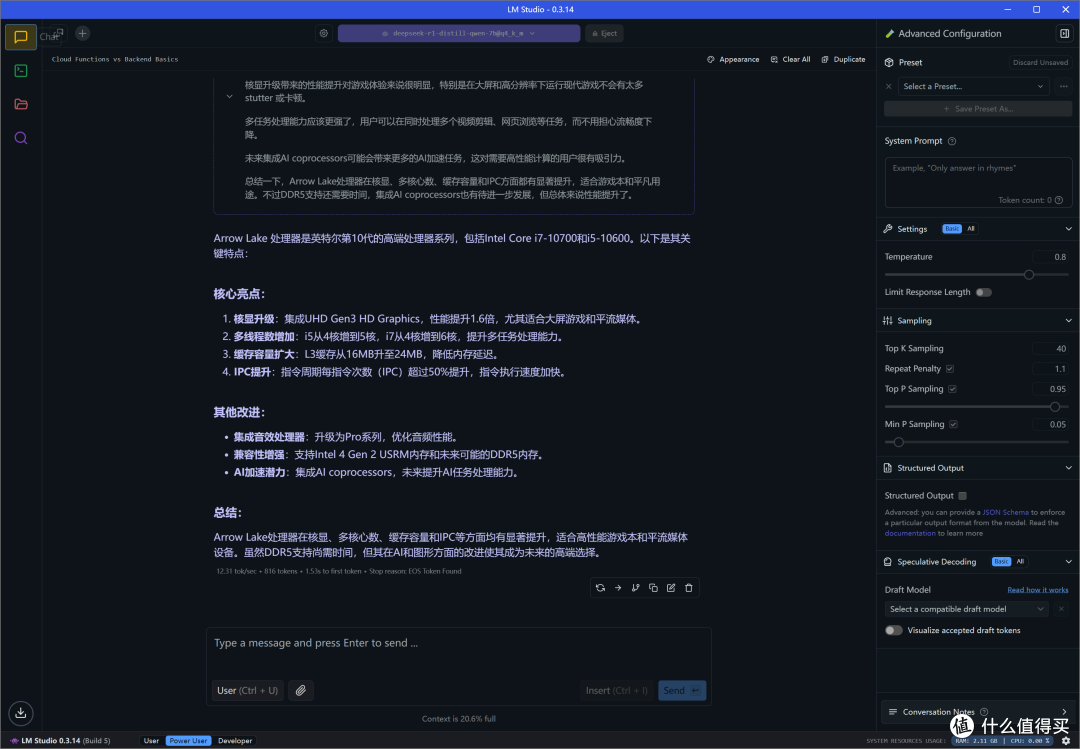The height and width of the screenshot is (749, 1080).
Task: Regenerate the assistant response
Action: click(x=601, y=588)
